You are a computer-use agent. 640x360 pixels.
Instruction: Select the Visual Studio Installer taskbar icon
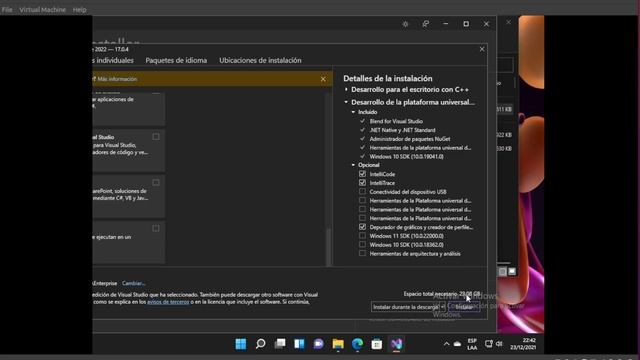[x=396, y=344]
